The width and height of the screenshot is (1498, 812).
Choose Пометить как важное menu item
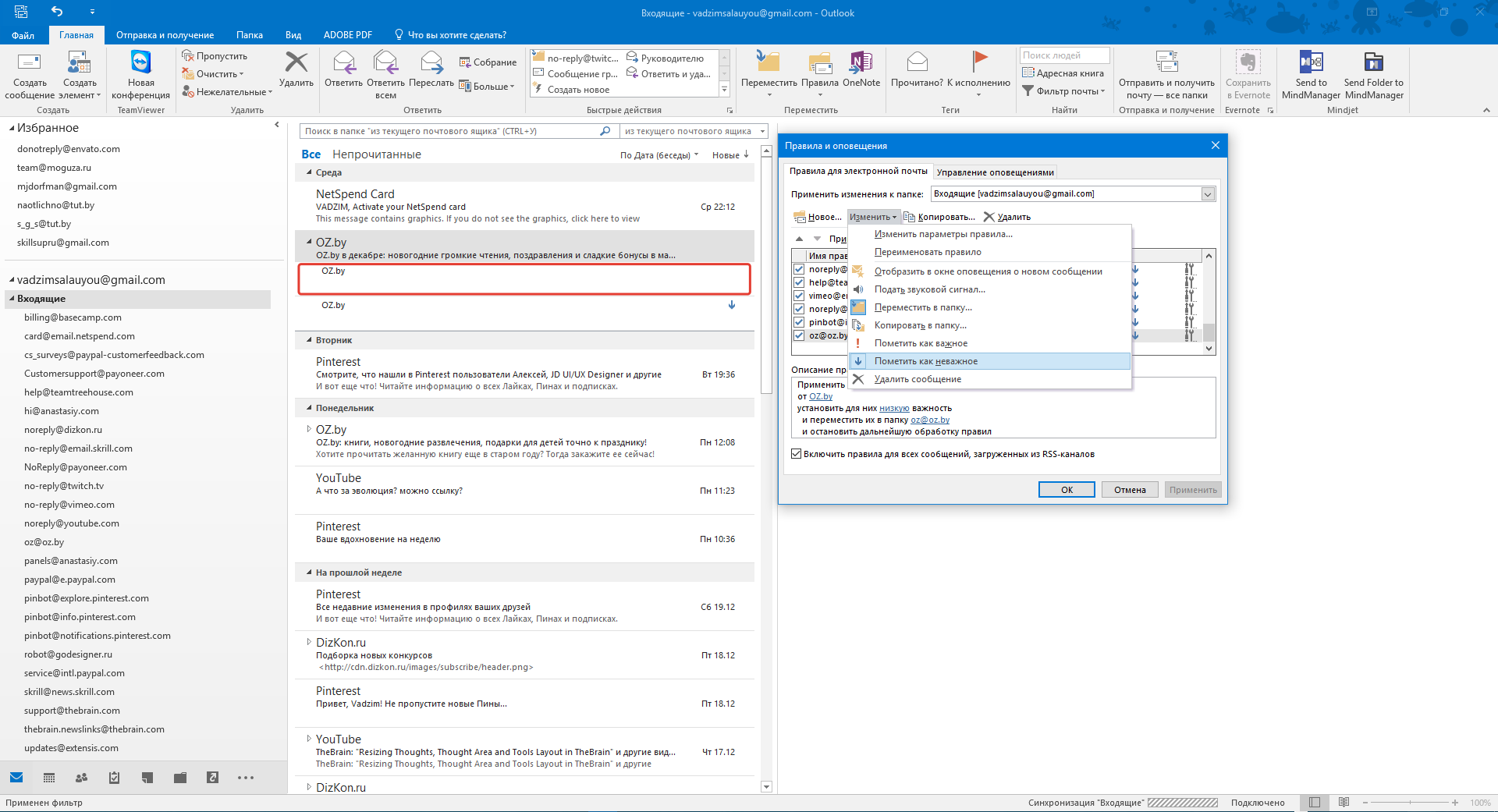click(989, 343)
